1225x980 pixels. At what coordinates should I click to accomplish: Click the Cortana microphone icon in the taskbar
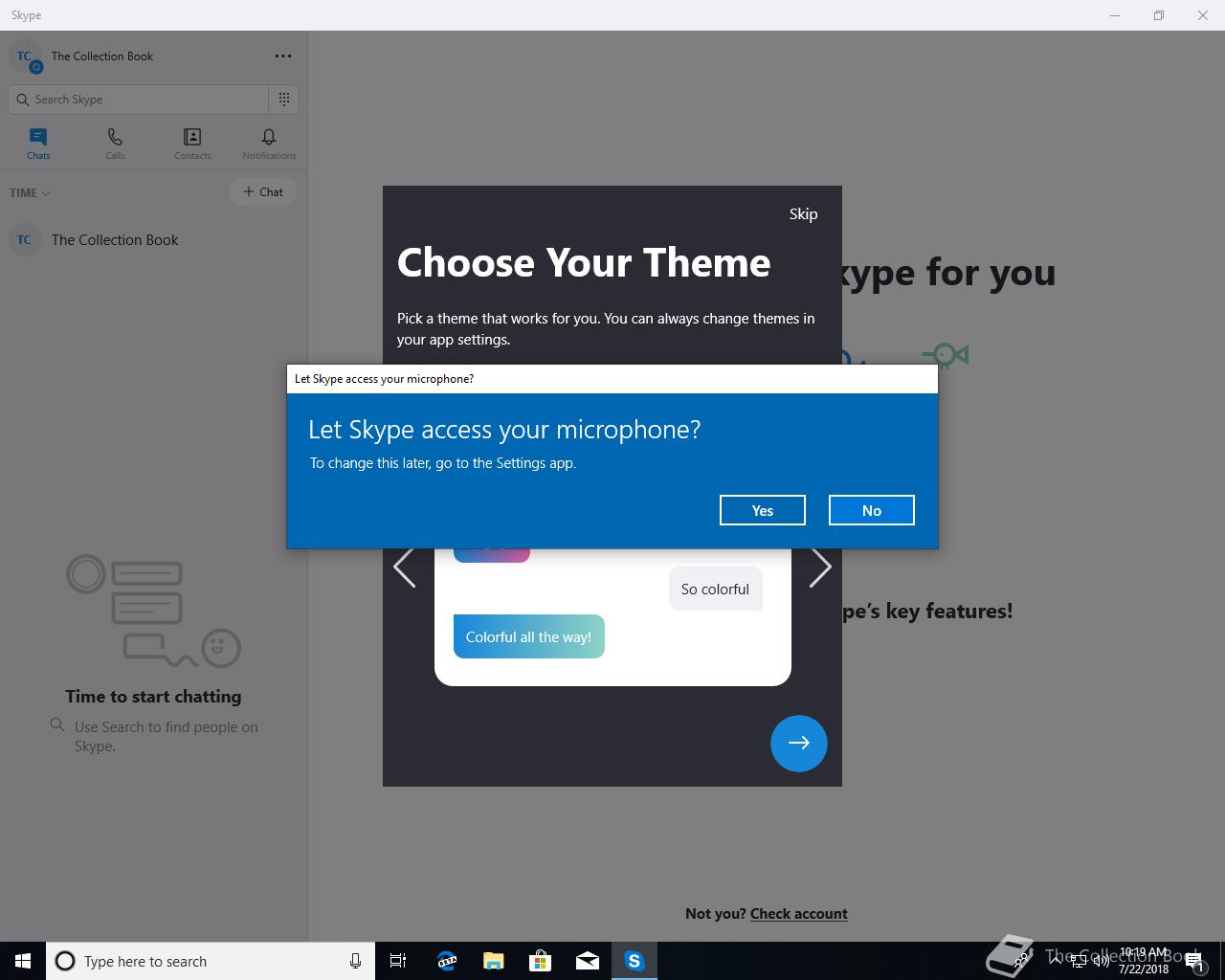point(355,961)
